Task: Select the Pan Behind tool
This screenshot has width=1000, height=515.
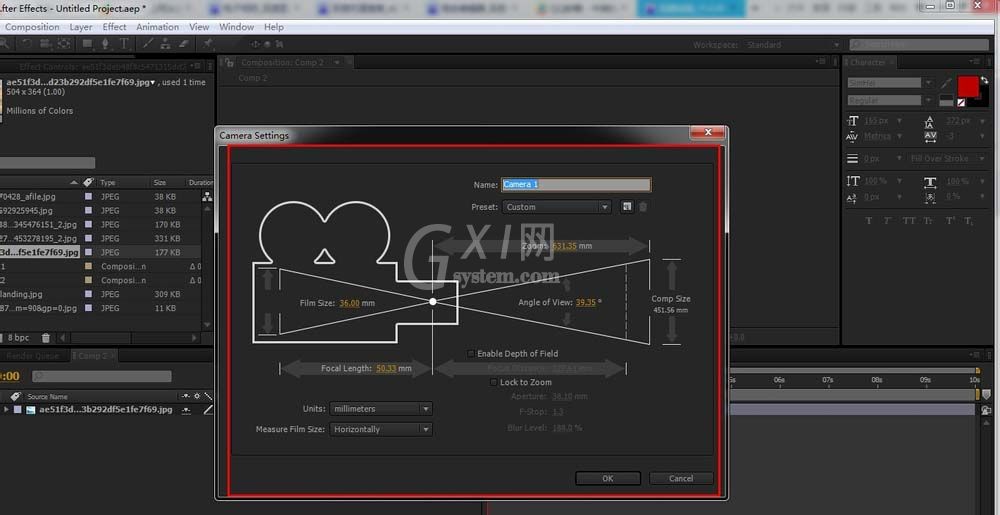Action: click(64, 43)
